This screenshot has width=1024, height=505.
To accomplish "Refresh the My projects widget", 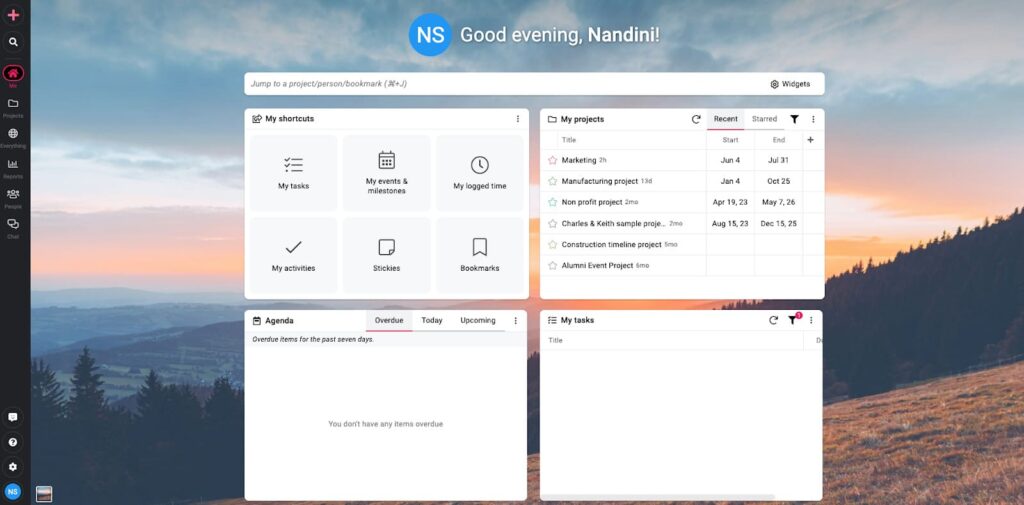I will (696, 119).
